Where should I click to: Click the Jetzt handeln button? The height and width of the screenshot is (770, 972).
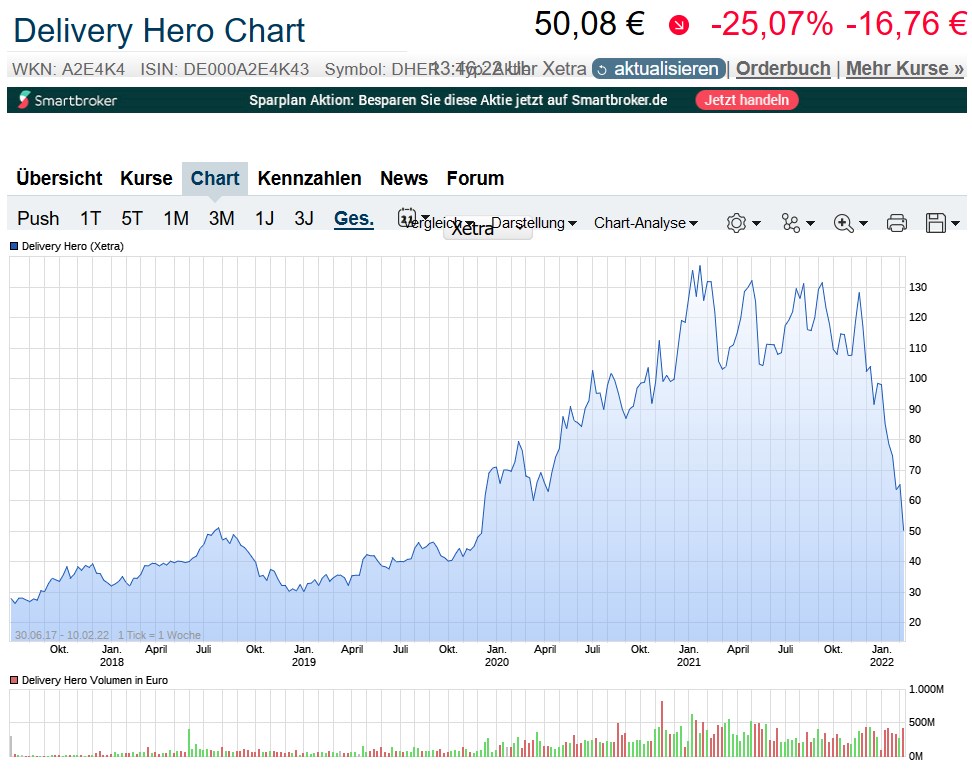click(746, 100)
